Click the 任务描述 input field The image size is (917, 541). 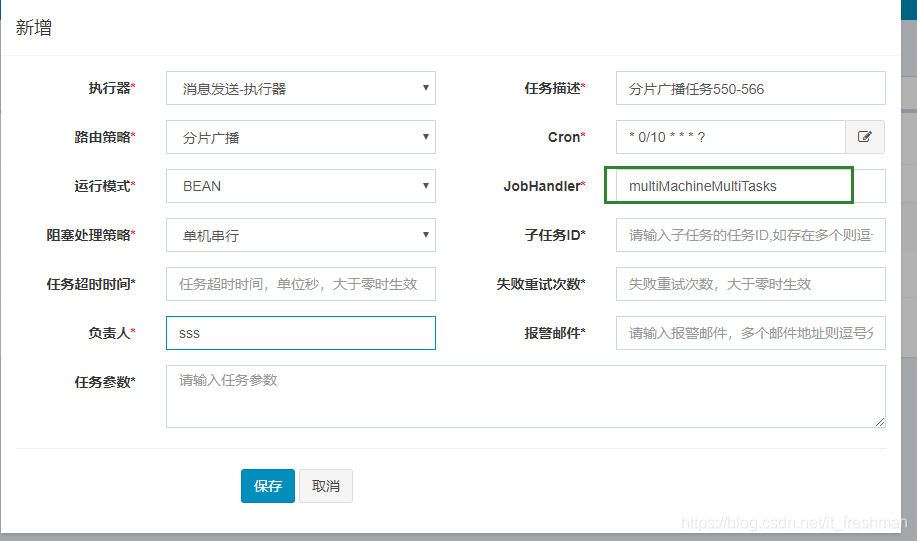[750, 88]
